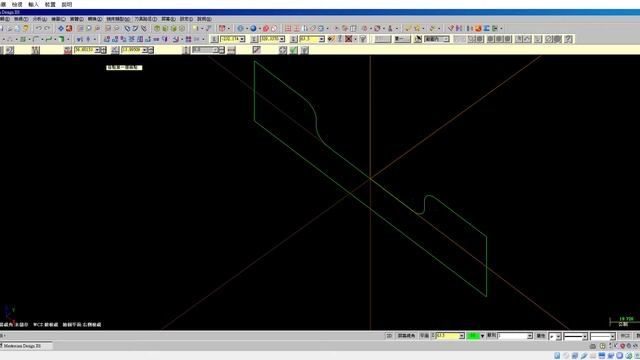This screenshot has height=360, width=640.
Task: Open the 分析(A) menu
Action: [x=40, y=19]
